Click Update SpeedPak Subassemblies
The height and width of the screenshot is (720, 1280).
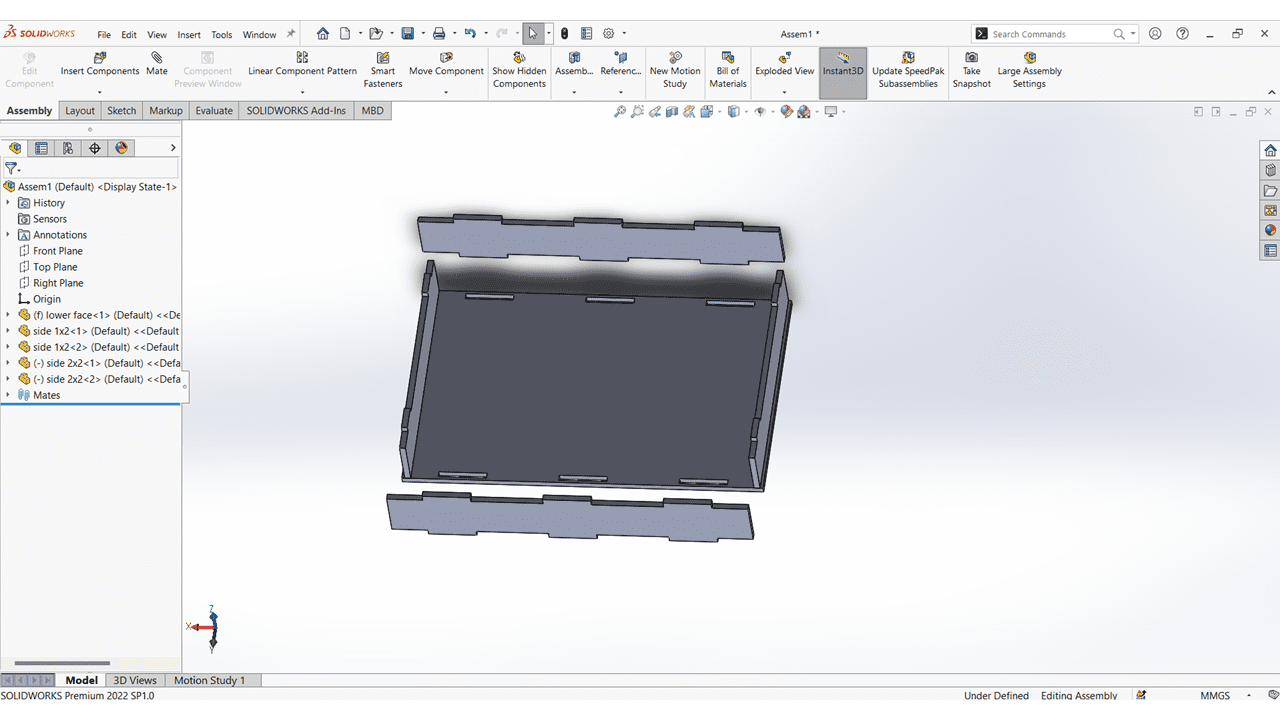(908, 70)
